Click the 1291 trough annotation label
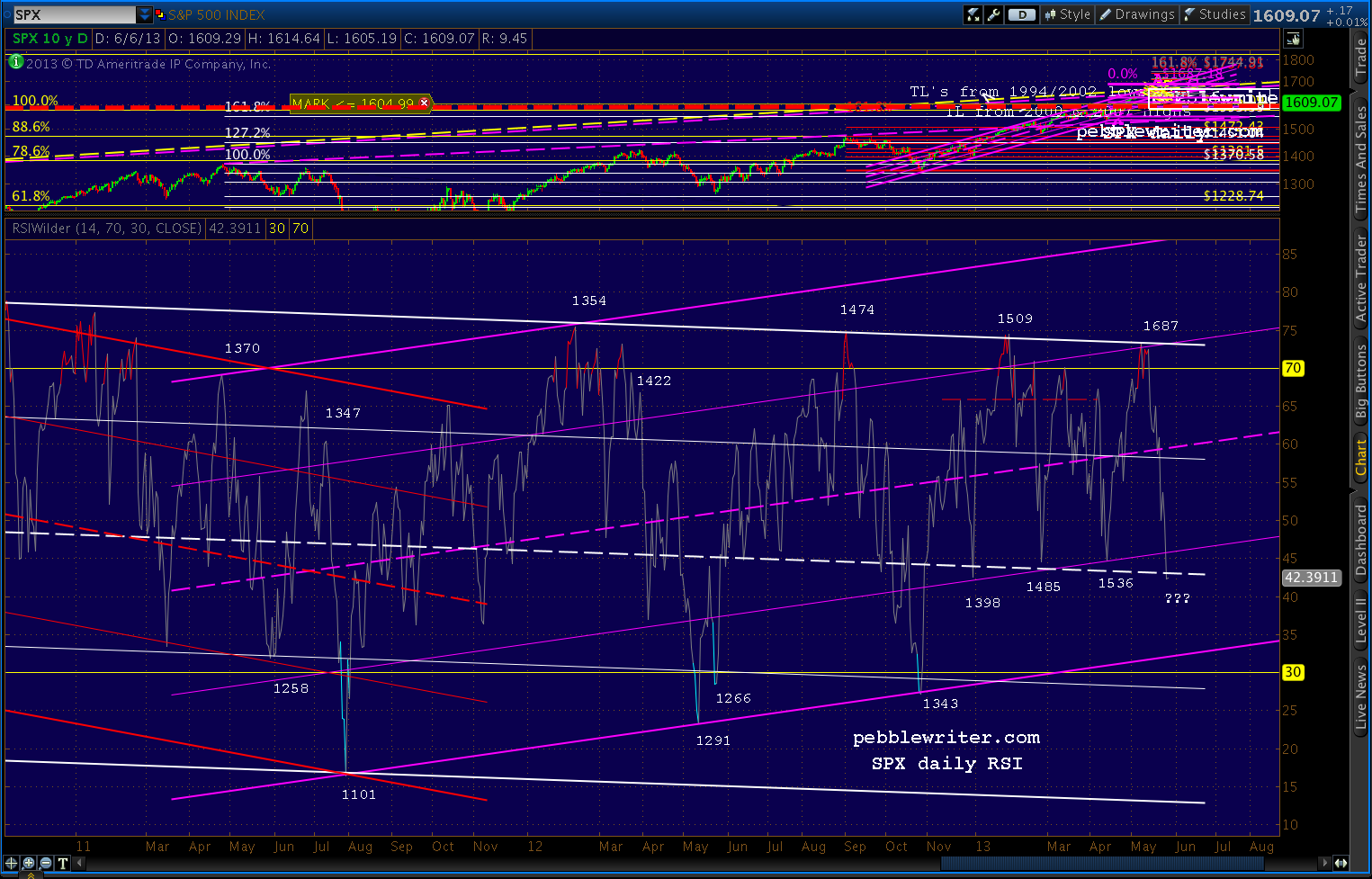 [x=713, y=740]
